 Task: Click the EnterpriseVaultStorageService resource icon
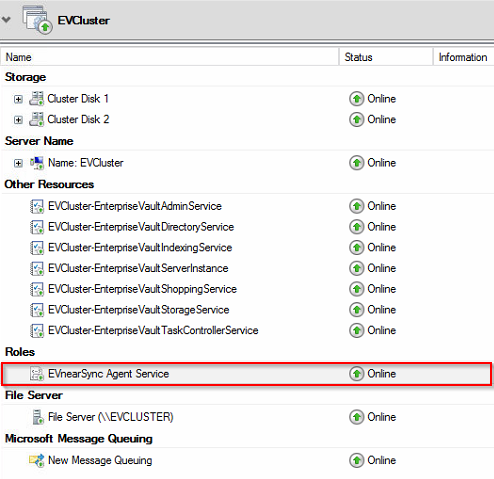(x=37, y=310)
